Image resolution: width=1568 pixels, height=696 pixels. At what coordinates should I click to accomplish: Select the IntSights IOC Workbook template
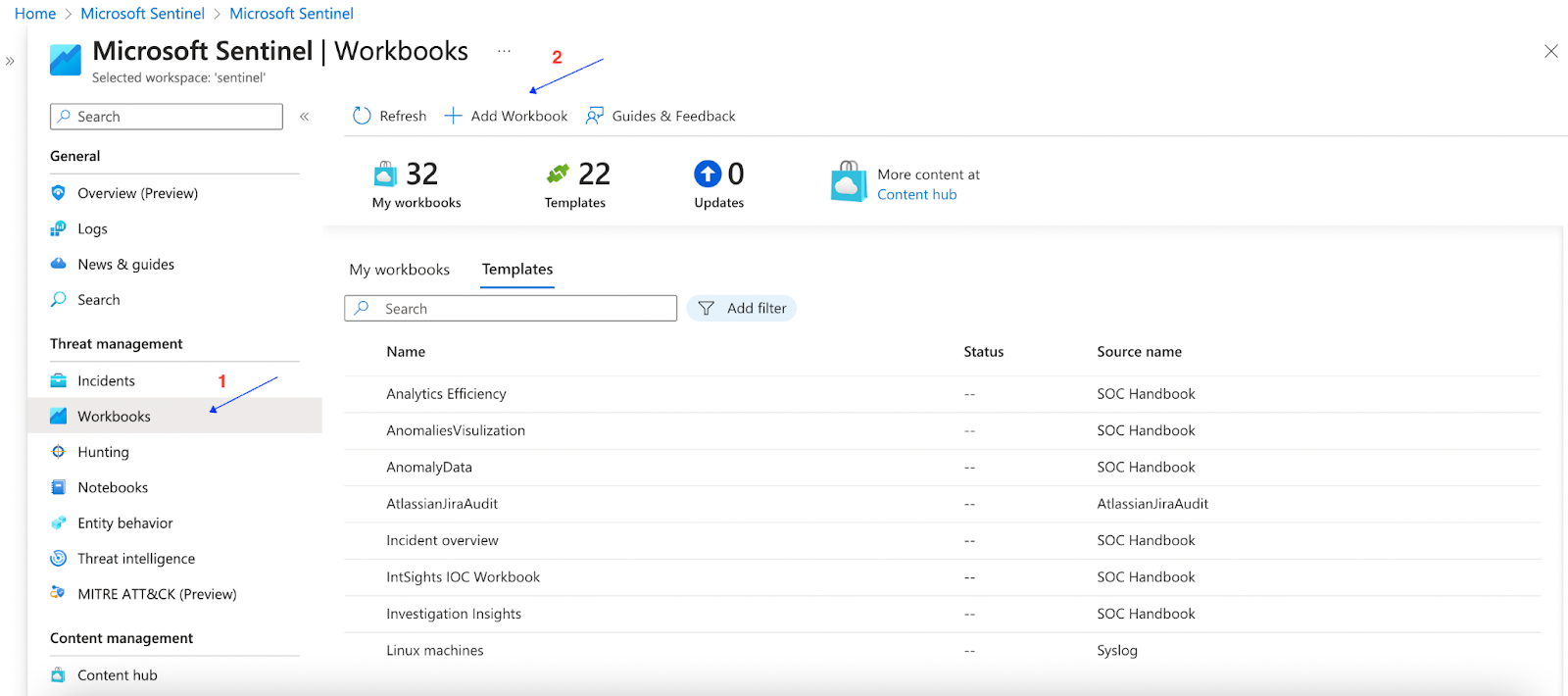click(x=463, y=576)
